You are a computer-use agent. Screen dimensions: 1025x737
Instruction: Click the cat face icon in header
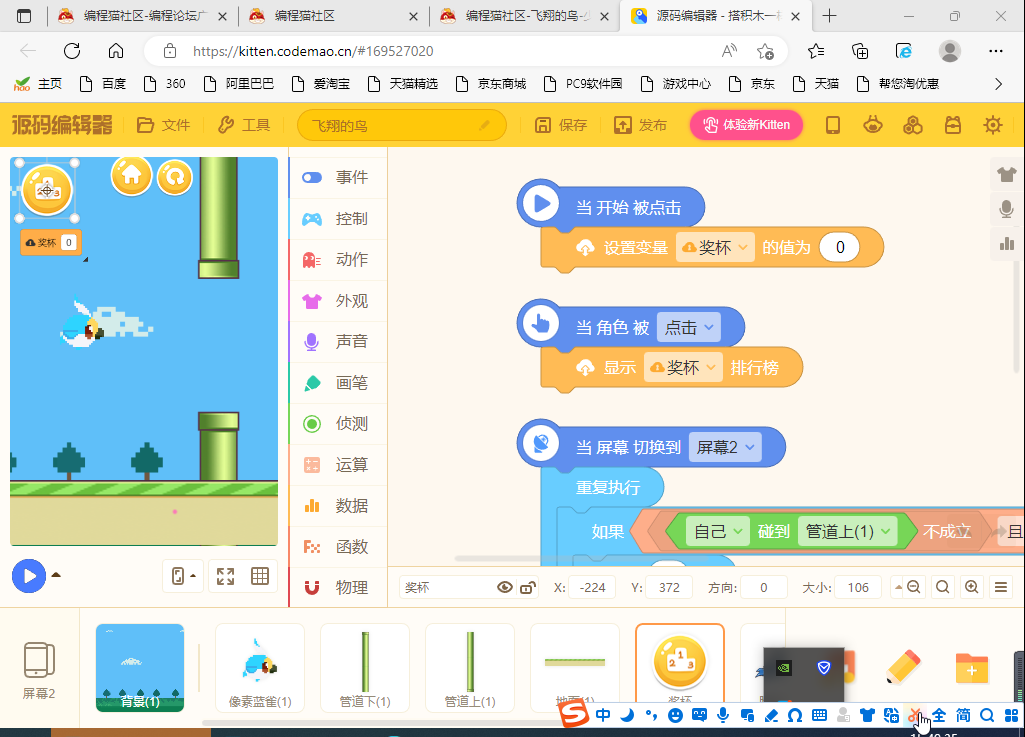[x=873, y=125]
